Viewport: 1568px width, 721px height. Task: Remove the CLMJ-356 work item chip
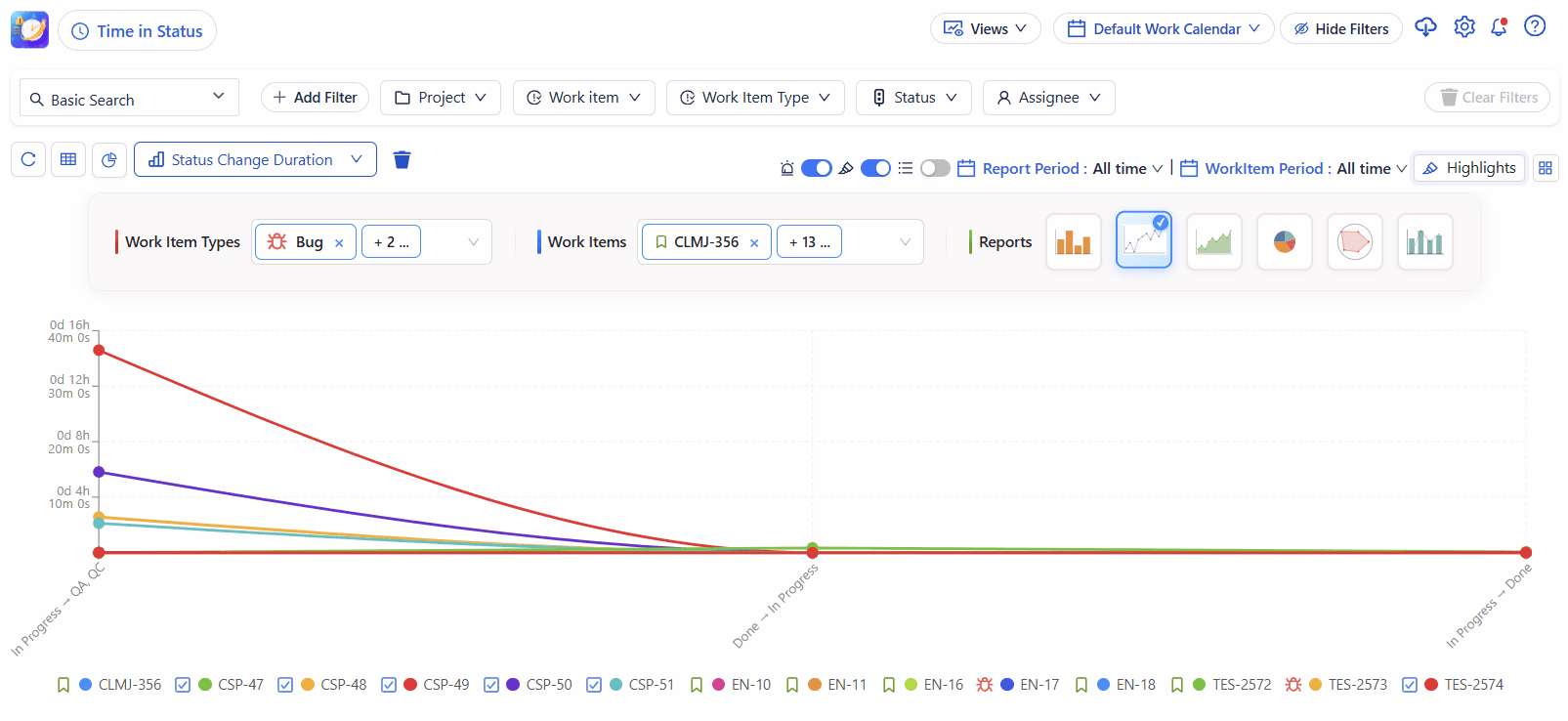tap(754, 243)
